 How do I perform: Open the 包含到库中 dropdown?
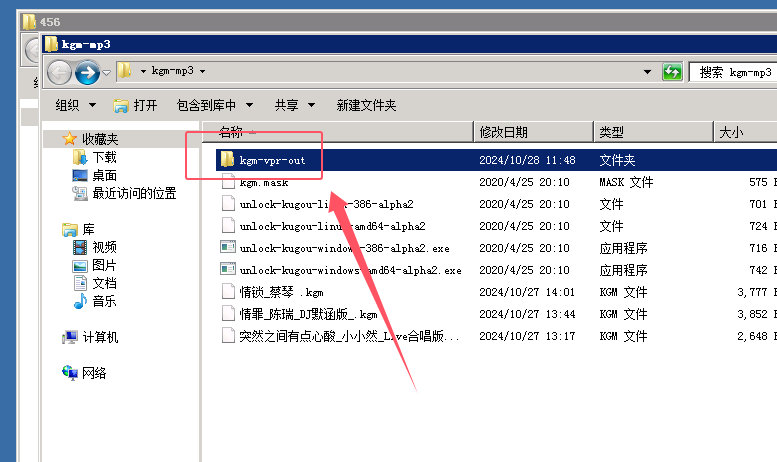pyautogui.click(x=214, y=105)
